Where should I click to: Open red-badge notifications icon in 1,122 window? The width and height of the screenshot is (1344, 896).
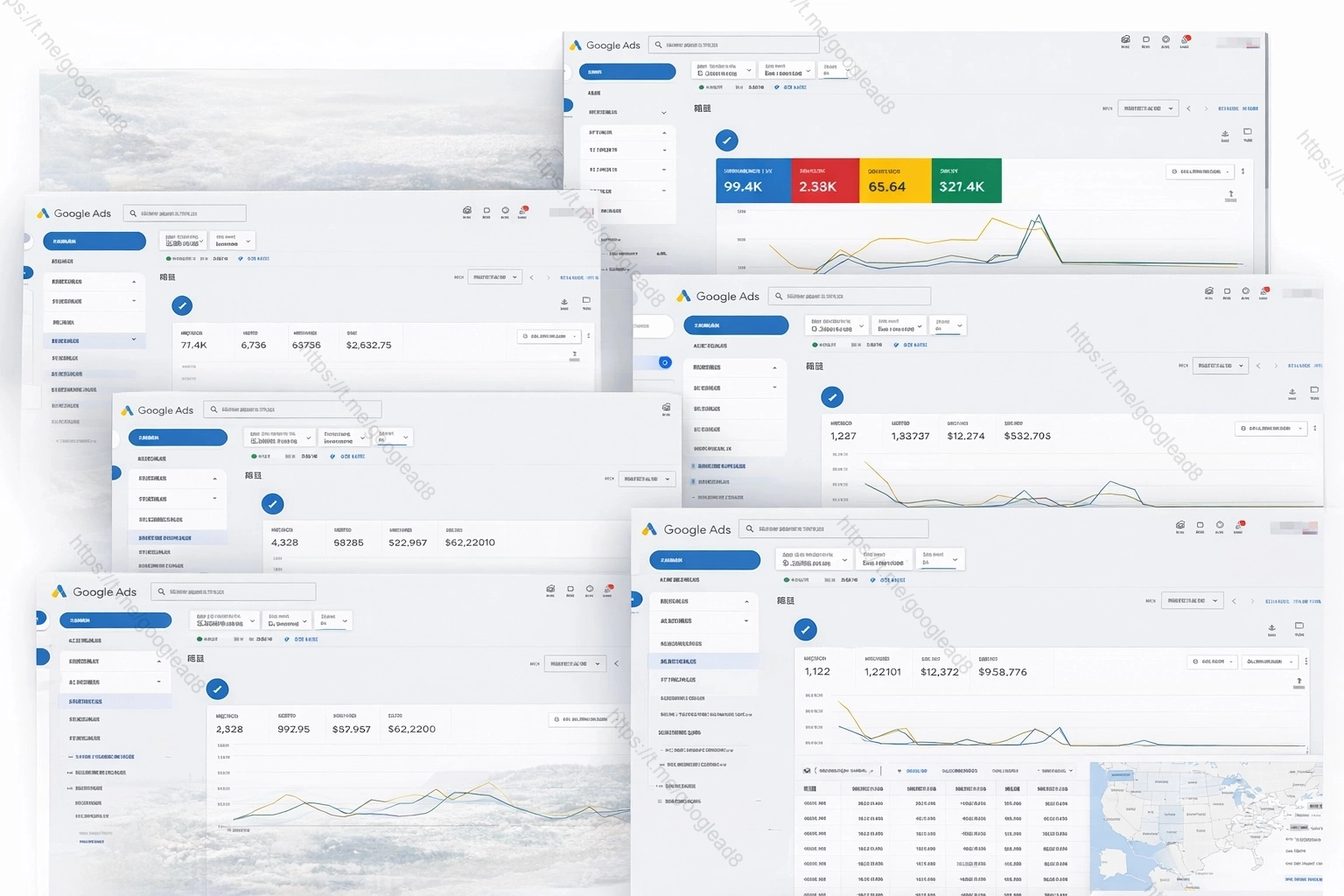coord(1240,525)
